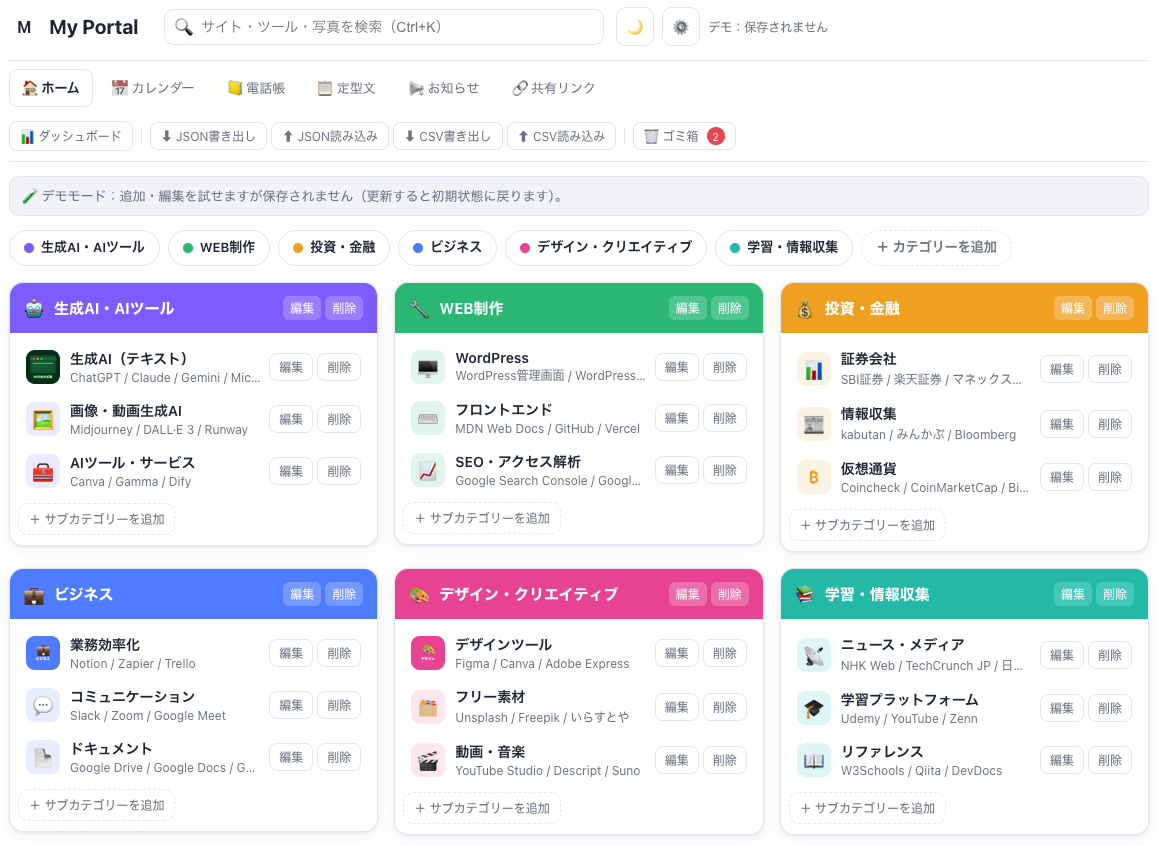Click the ドキュメント page icon
Screen dimensions: 1166x846
pyautogui.click(x=42, y=758)
